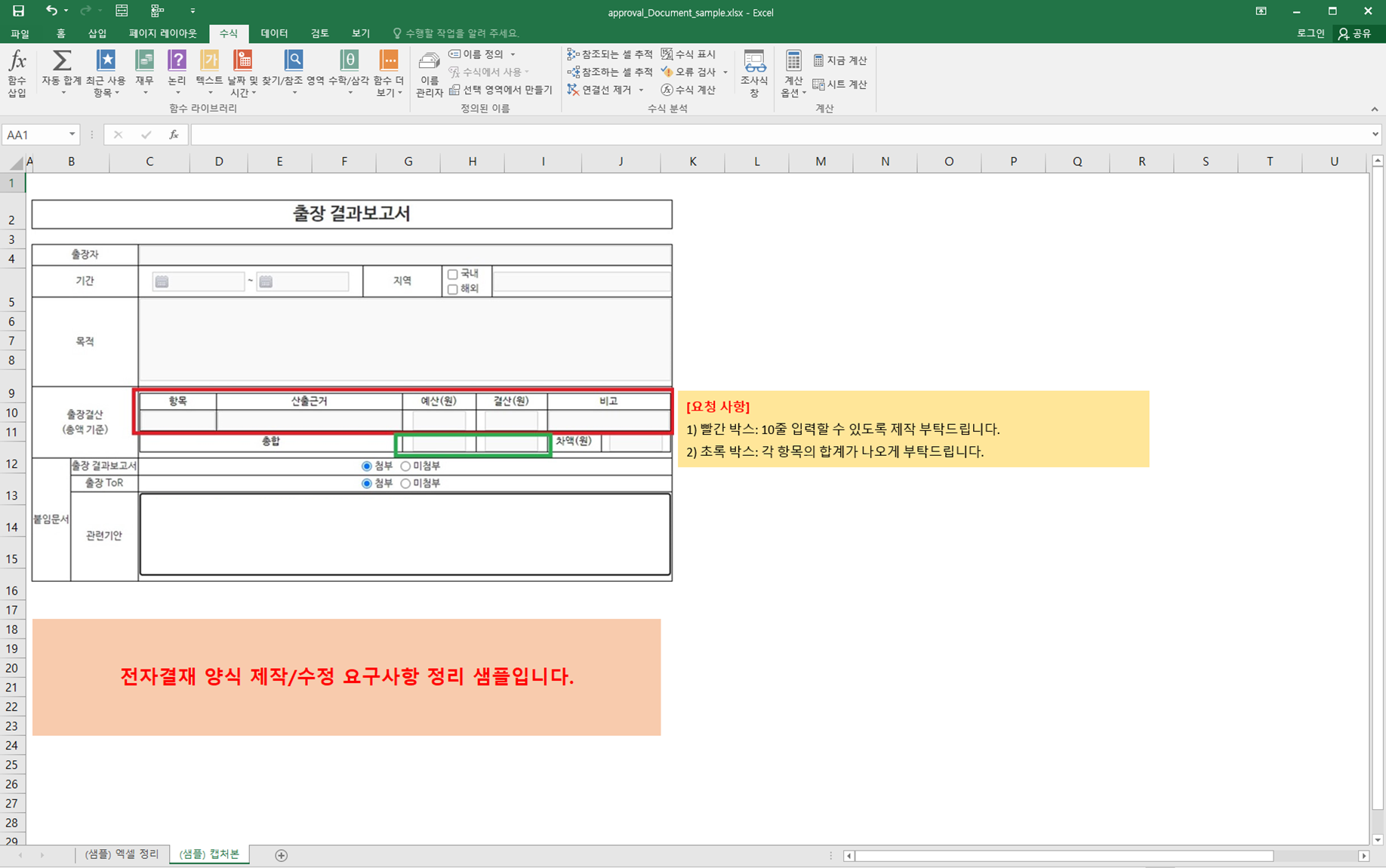Open the Logical (논리) functions icon
This screenshot has height=868, width=1386.
tap(177, 73)
